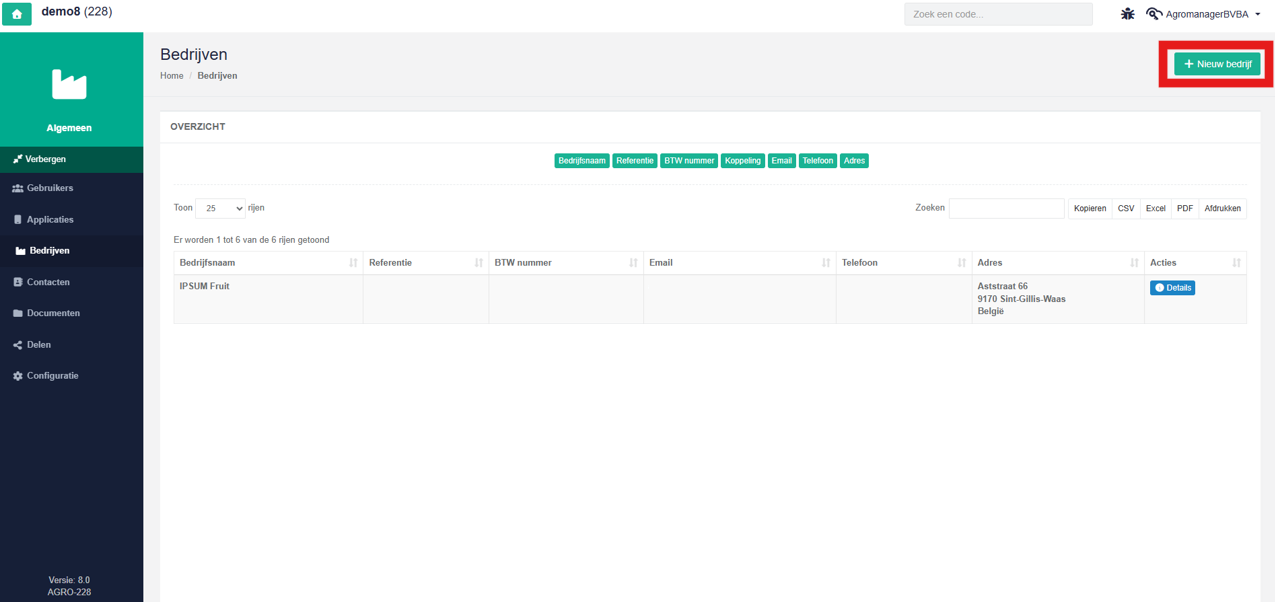Click the Delen share icon
This screenshot has width=1275, height=602.
click(18, 345)
